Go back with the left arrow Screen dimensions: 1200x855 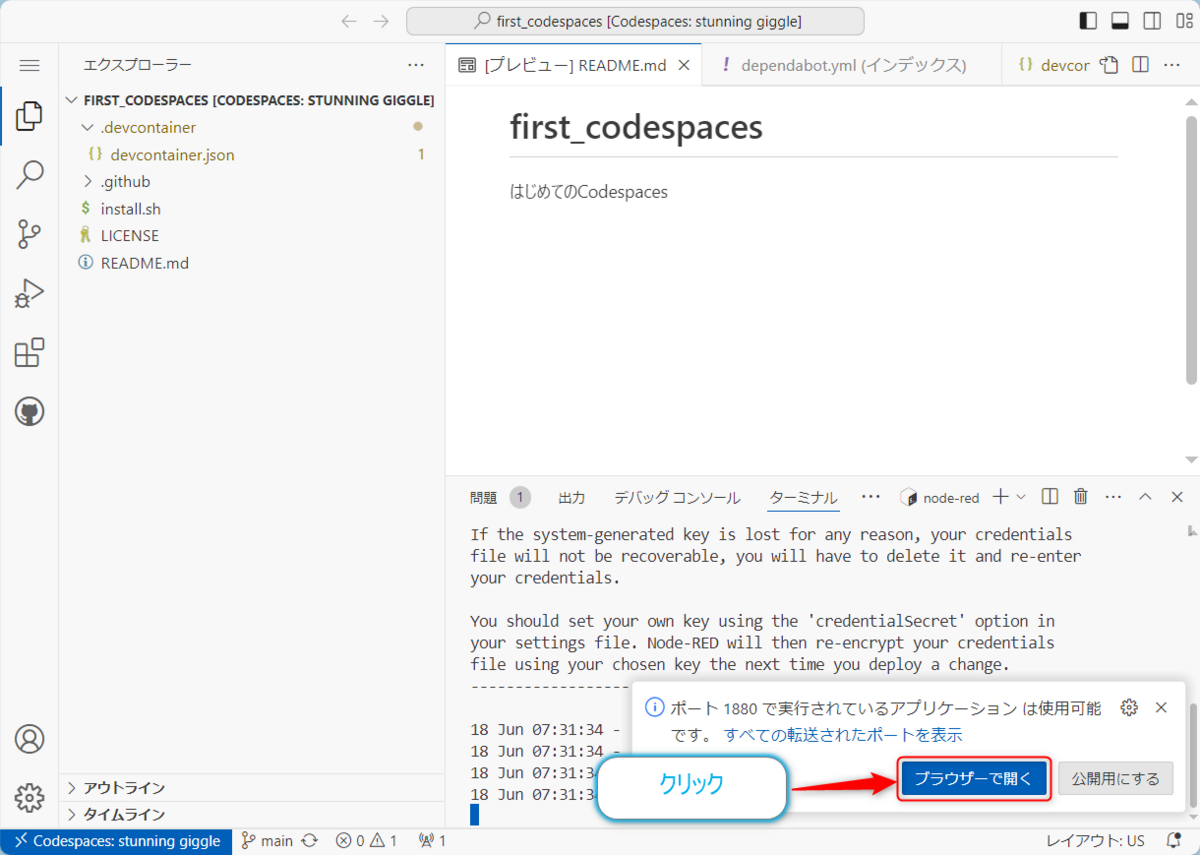click(x=348, y=21)
